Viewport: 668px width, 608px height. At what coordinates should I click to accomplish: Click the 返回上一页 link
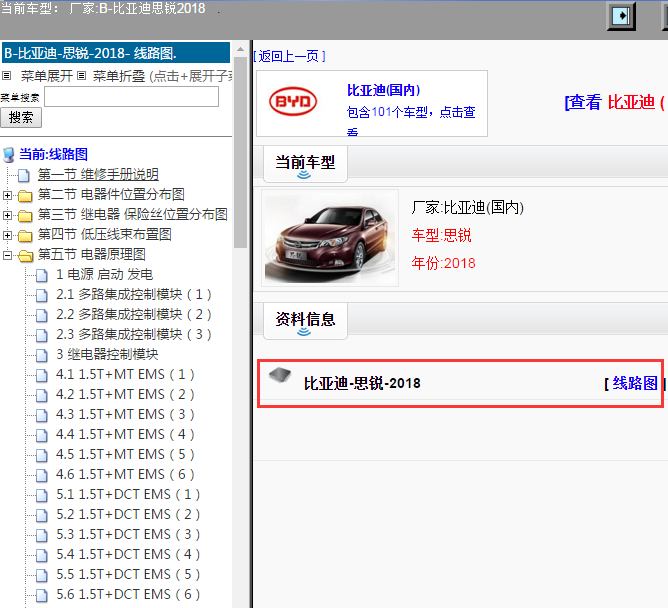coord(289,56)
